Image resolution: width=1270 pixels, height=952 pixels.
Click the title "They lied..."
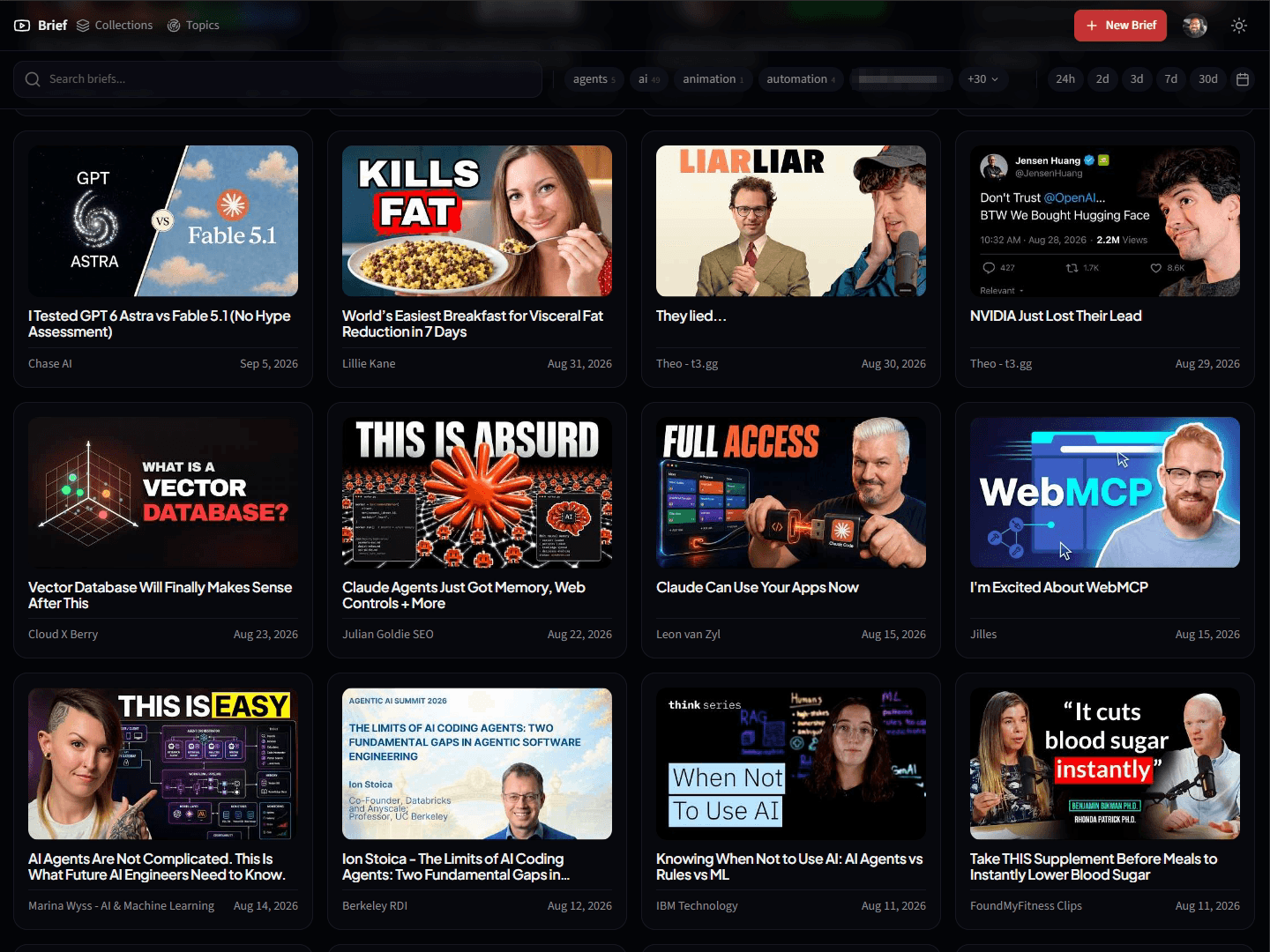click(691, 316)
